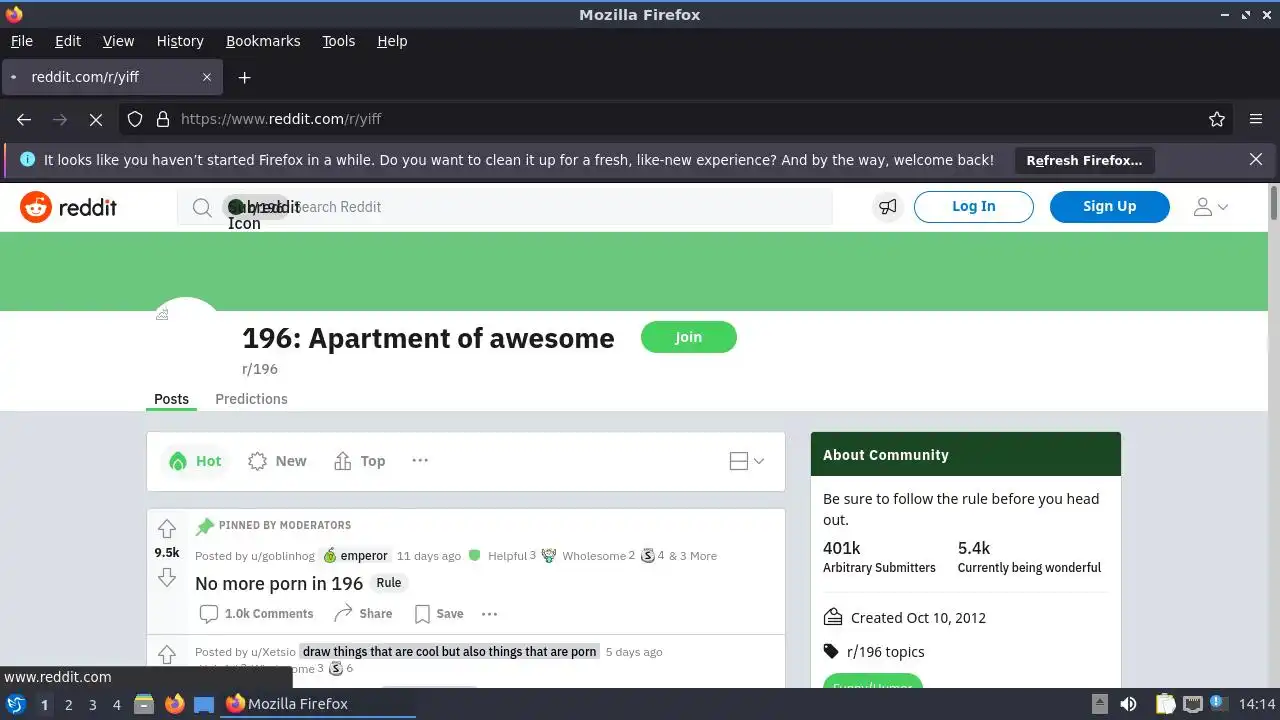Open the user profile dropdown menu
The image size is (1280, 720).
tap(1211, 207)
